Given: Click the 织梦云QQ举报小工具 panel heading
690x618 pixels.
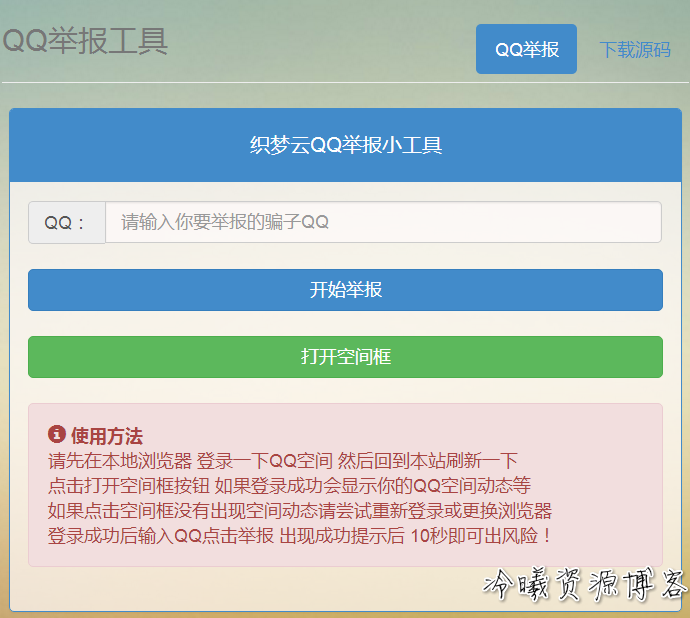Looking at the screenshot, I should [x=345, y=145].
